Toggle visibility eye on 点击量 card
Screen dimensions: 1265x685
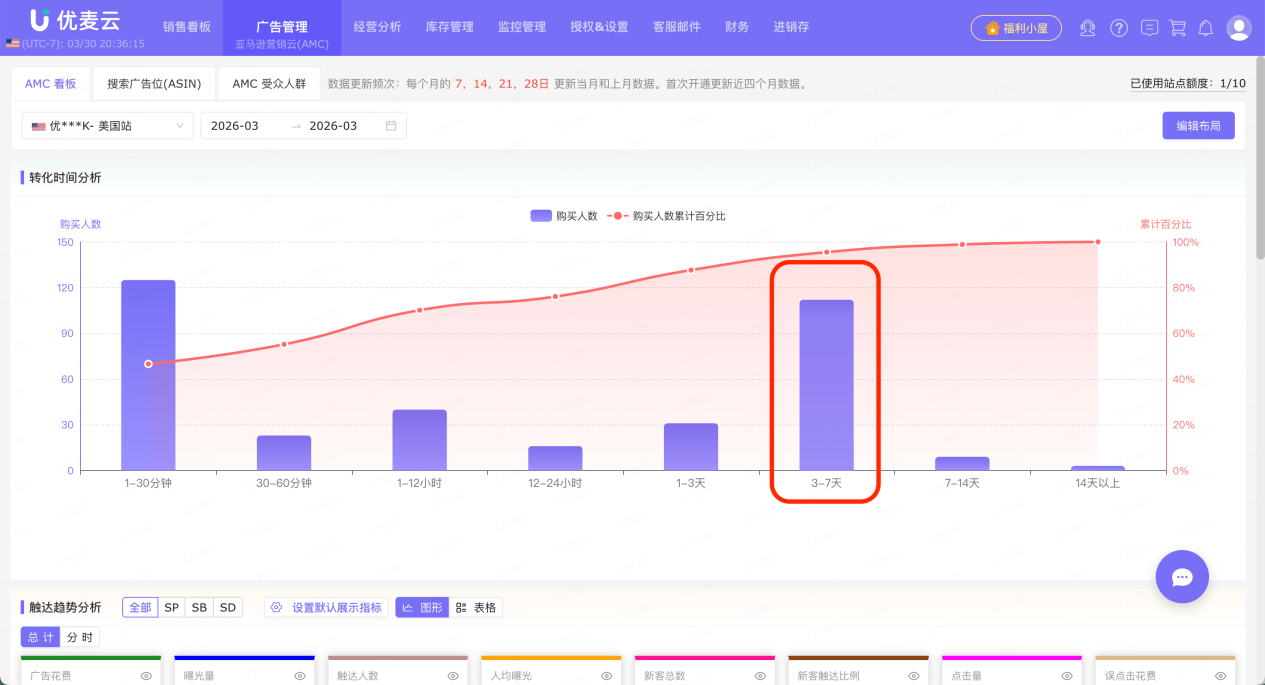coord(1067,676)
